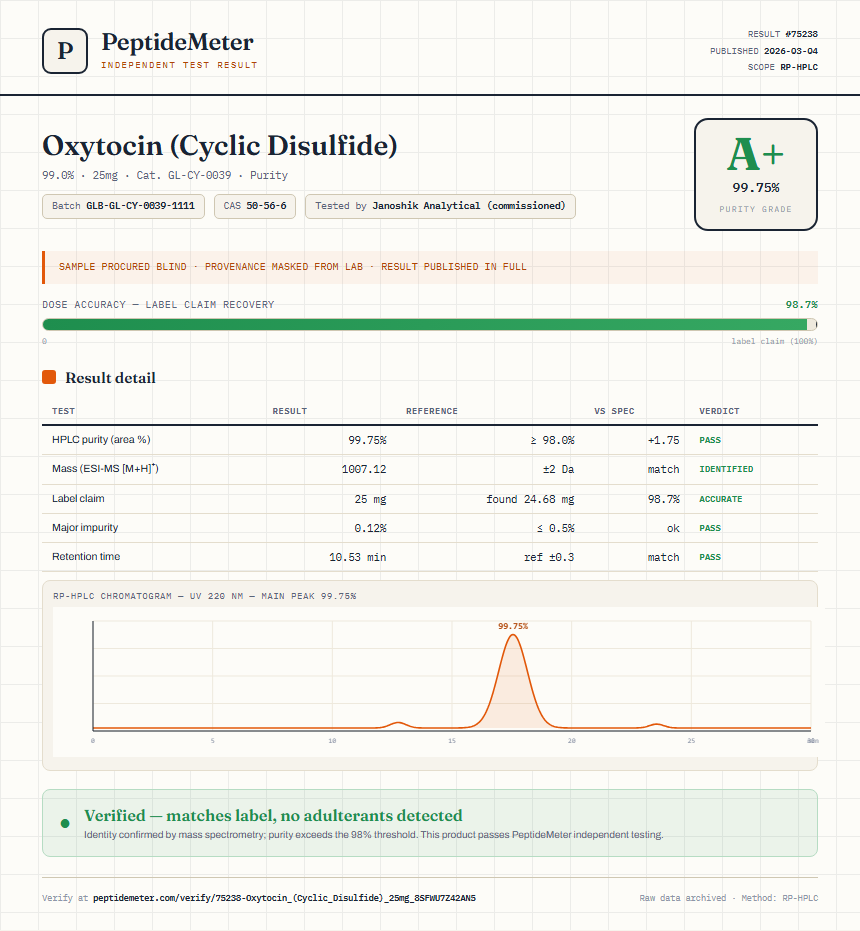This screenshot has width=860, height=931.
Task: Click the REFERENCE column header
Action: click(432, 411)
